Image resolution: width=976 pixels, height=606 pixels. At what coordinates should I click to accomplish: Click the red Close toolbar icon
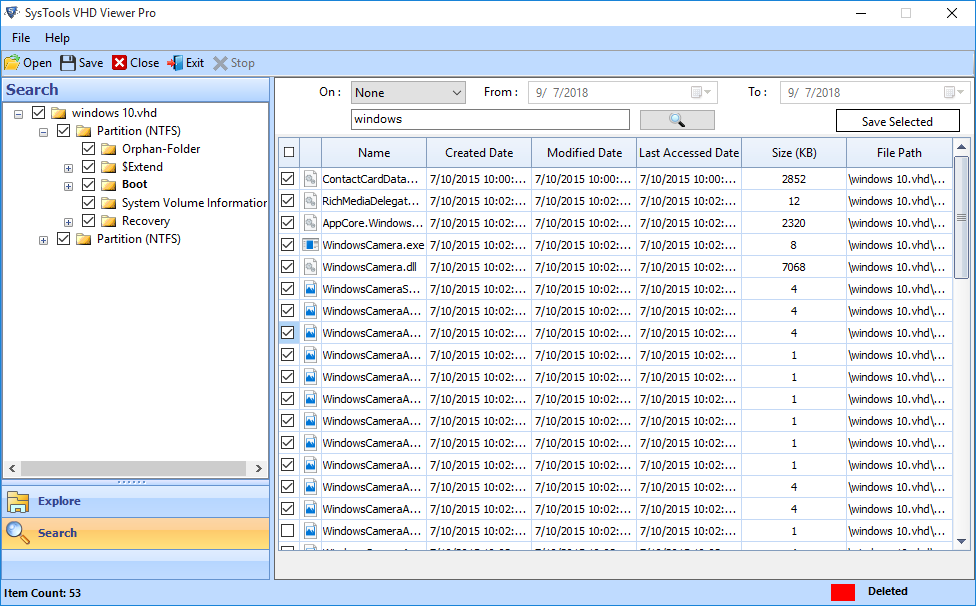click(120, 63)
